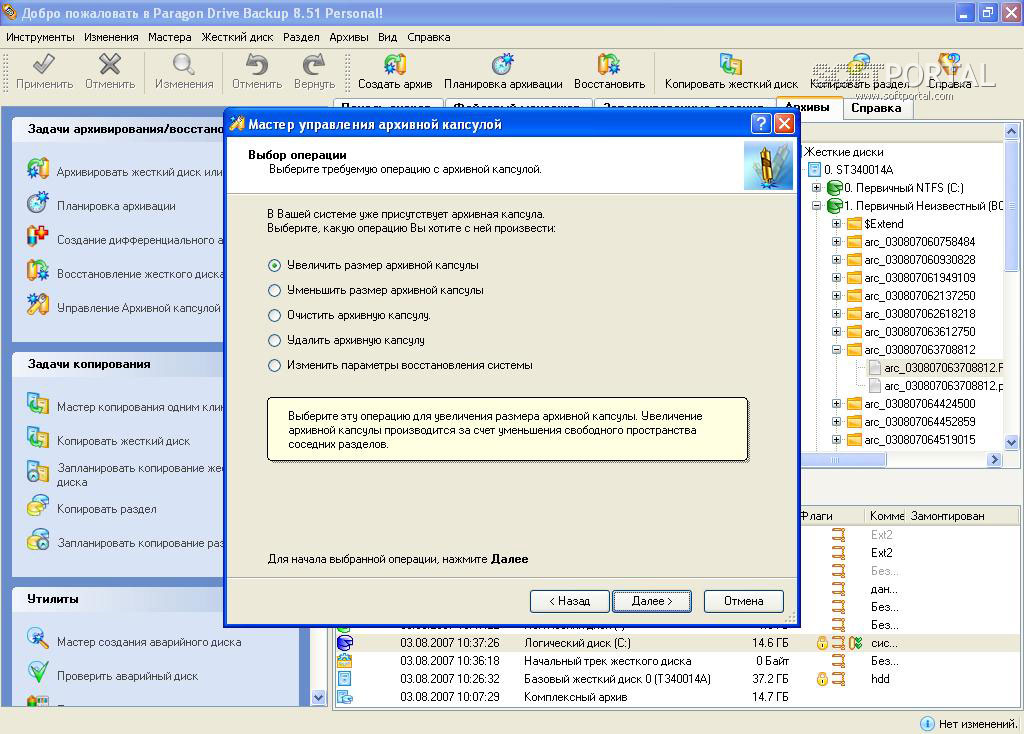
Task: Click the Применить toolbar icon
Action: (44, 64)
